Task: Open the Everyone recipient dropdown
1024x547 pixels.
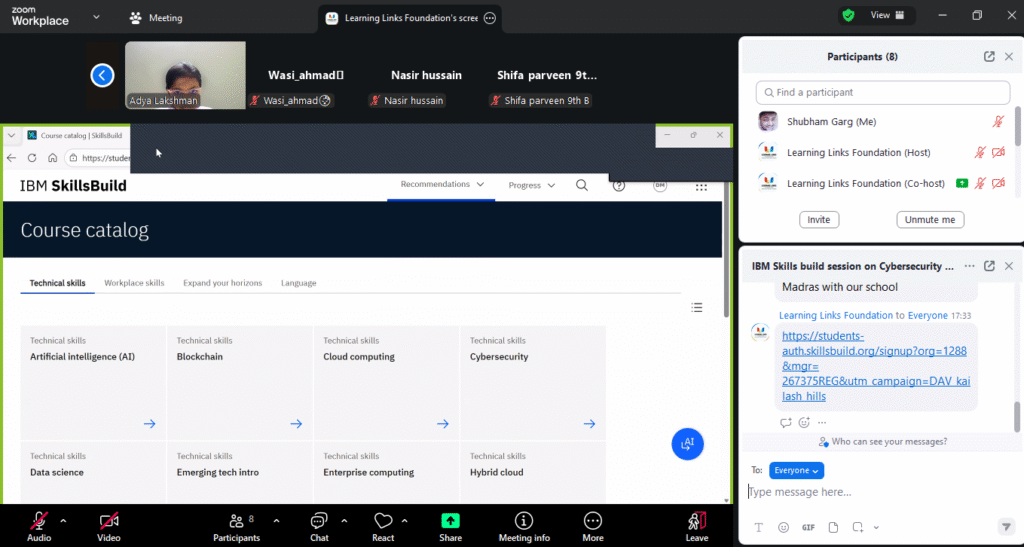Action: (x=796, y=470)
